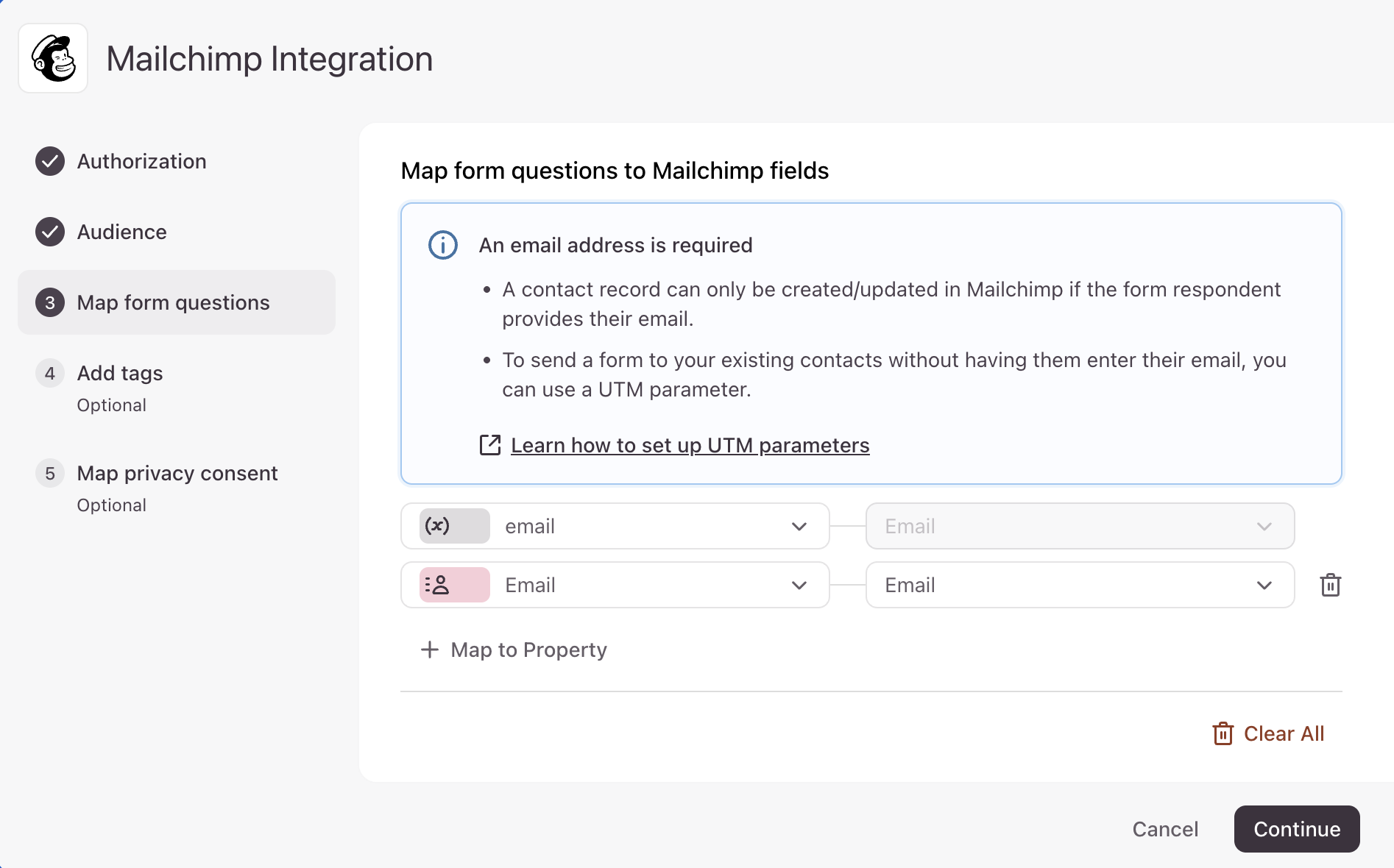The image size is (1394, 868).
Task: Go to the Add tags step
Action: 120,373
